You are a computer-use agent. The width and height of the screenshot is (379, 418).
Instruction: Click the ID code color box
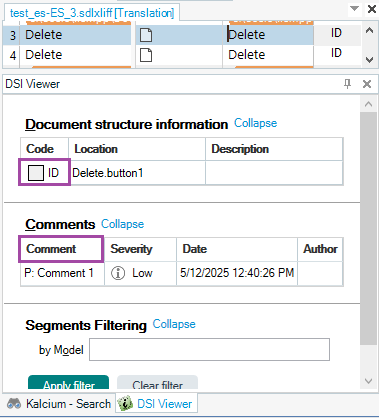(x=36, y=173)
